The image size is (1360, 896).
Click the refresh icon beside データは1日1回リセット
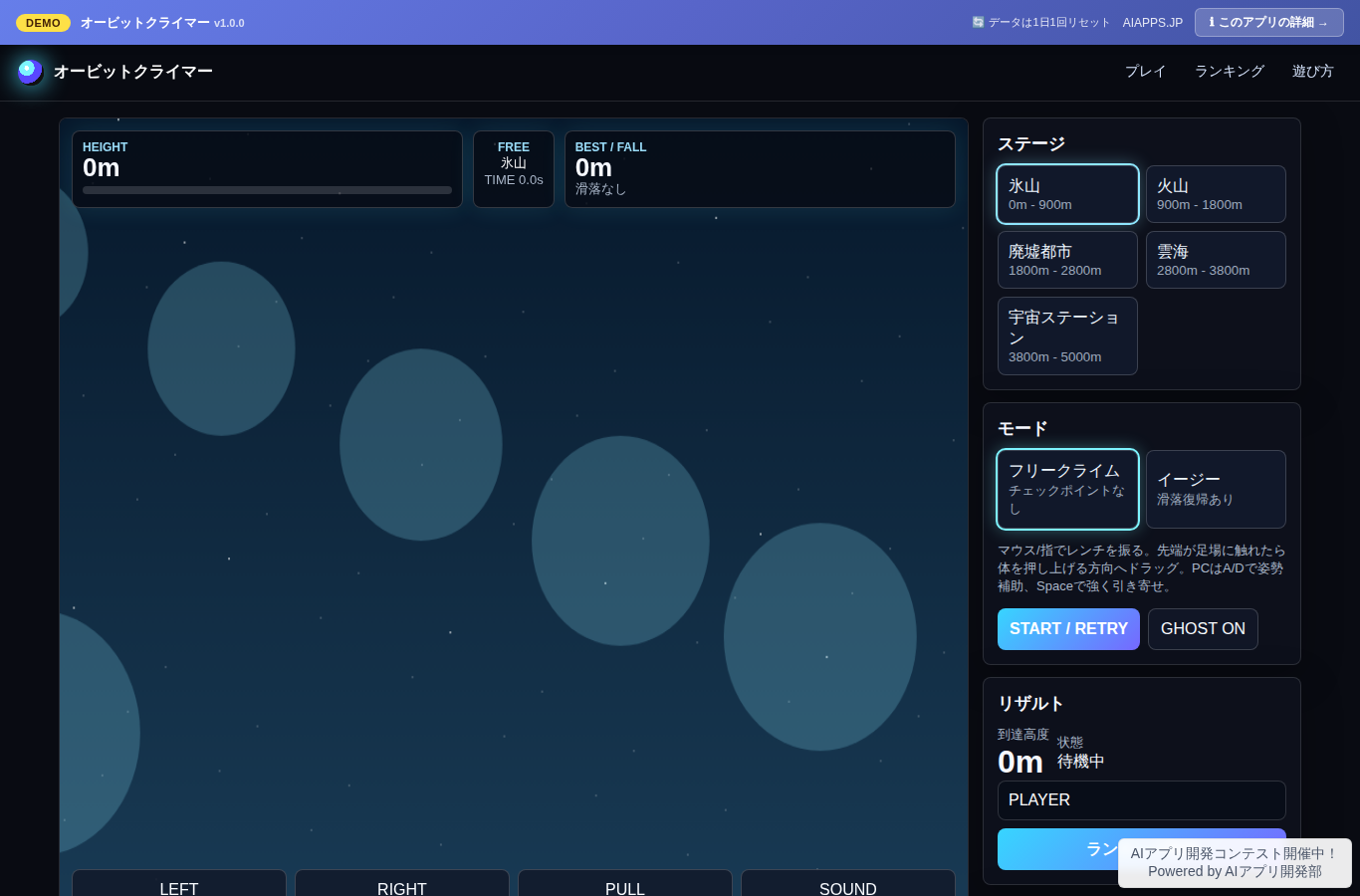coord(978,22)
